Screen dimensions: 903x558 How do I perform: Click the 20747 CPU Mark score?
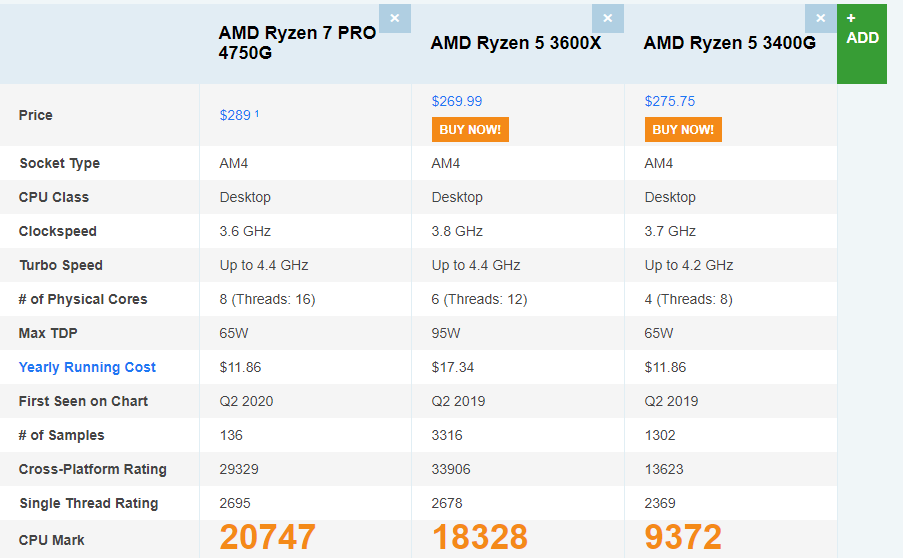tap(268, 538)
